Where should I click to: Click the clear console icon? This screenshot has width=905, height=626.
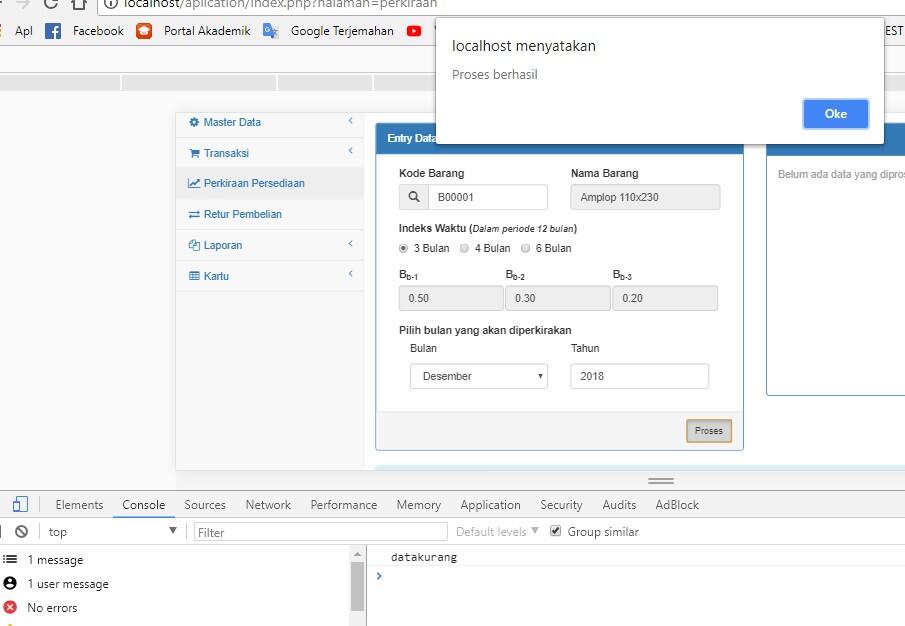tap(21, 532)
